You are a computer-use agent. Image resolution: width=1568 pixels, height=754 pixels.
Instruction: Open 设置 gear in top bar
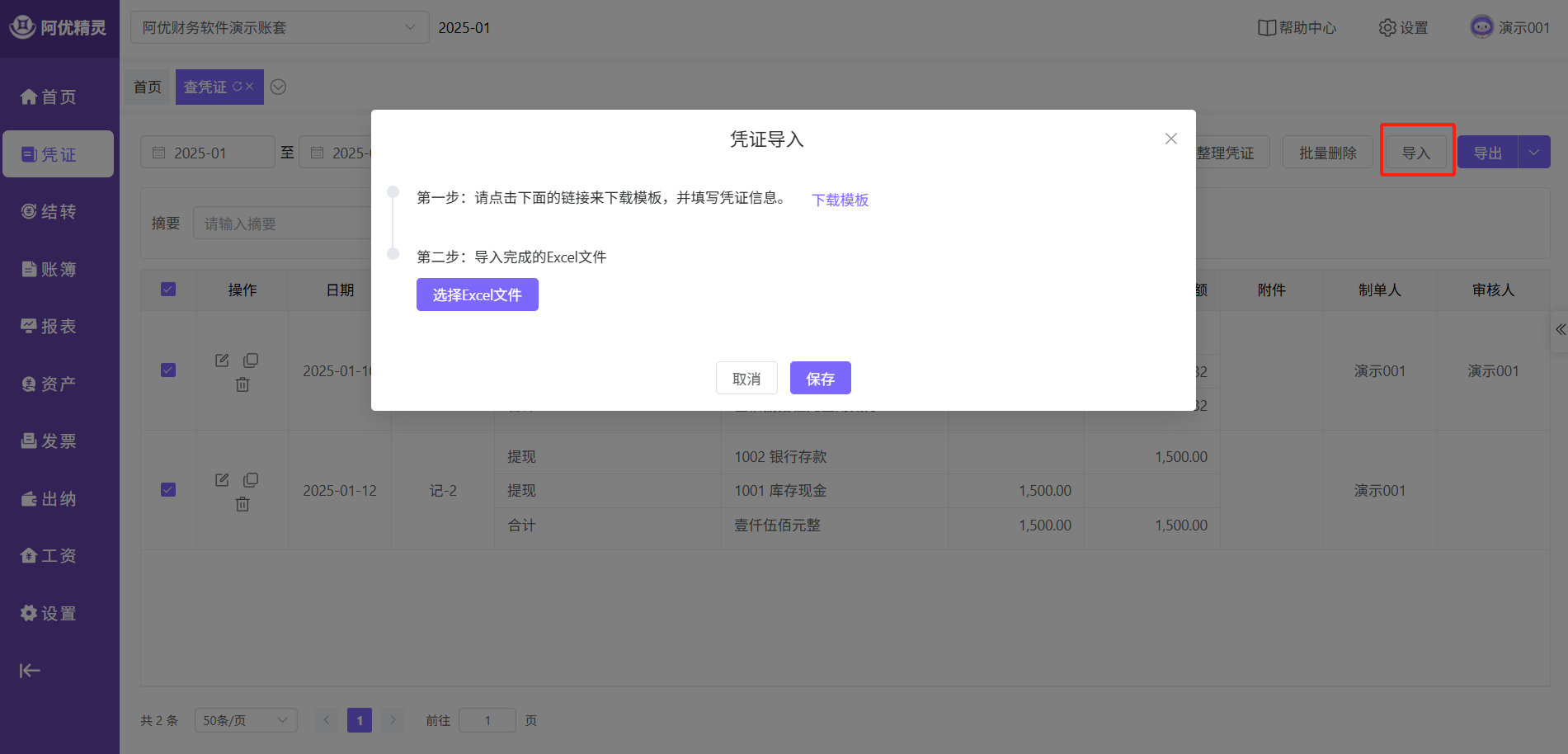coord(1403,28)
